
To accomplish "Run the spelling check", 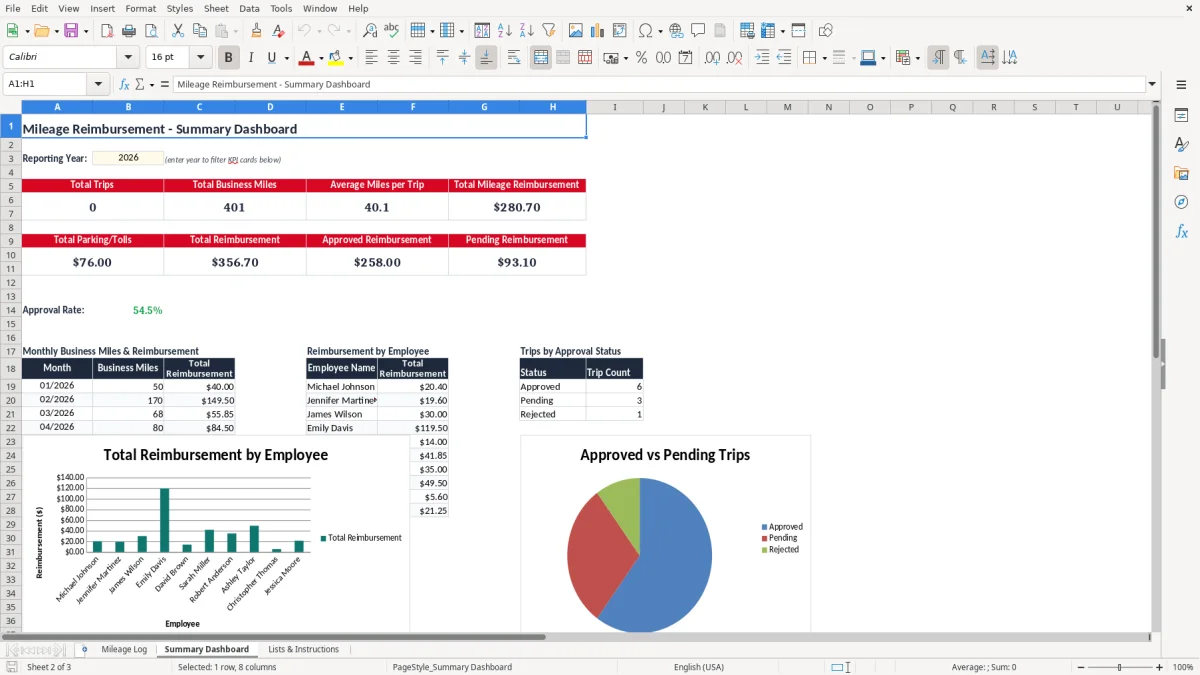I will (392, 31).
